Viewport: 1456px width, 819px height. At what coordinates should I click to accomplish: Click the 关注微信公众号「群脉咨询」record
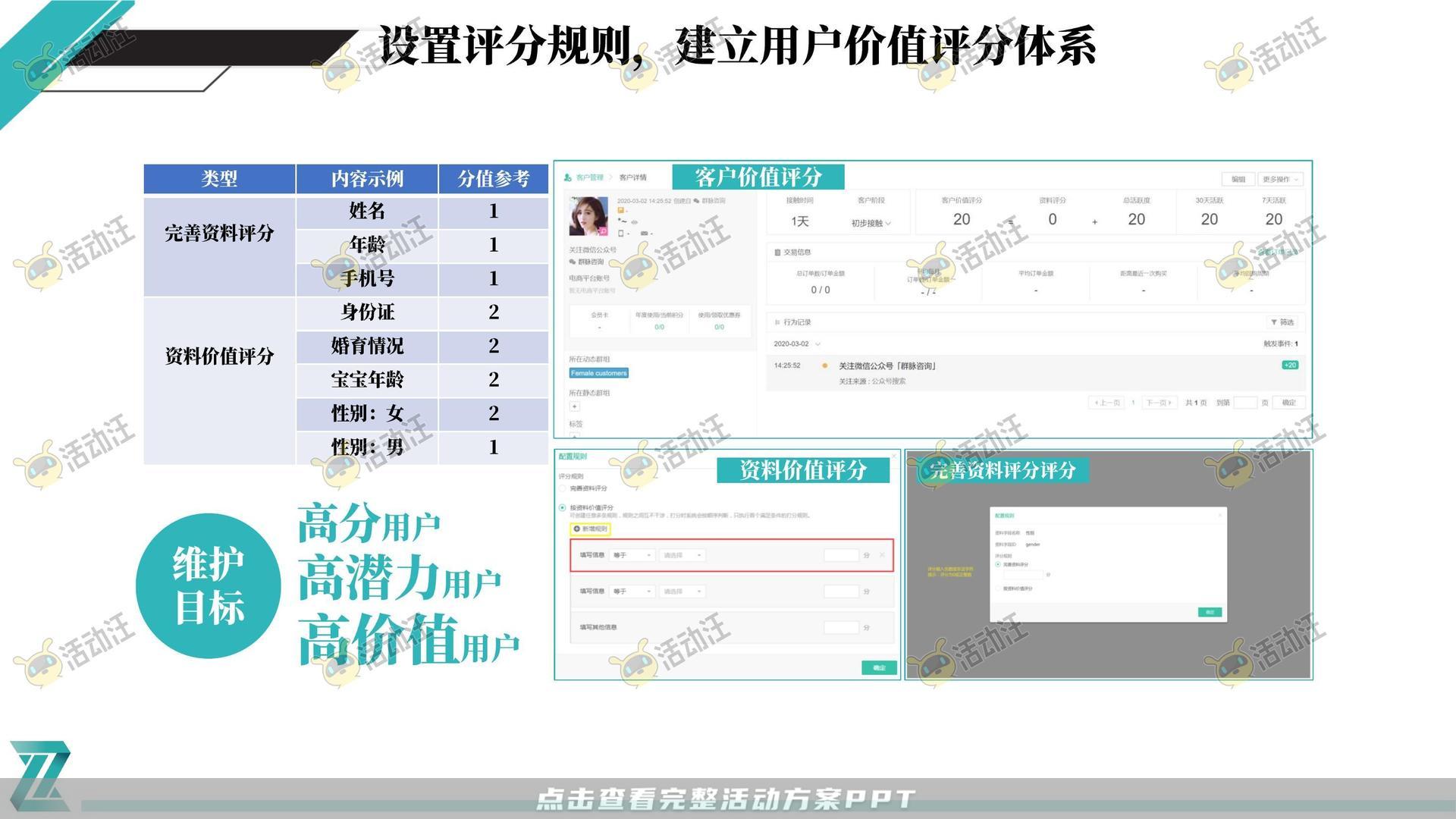point(888,366)
